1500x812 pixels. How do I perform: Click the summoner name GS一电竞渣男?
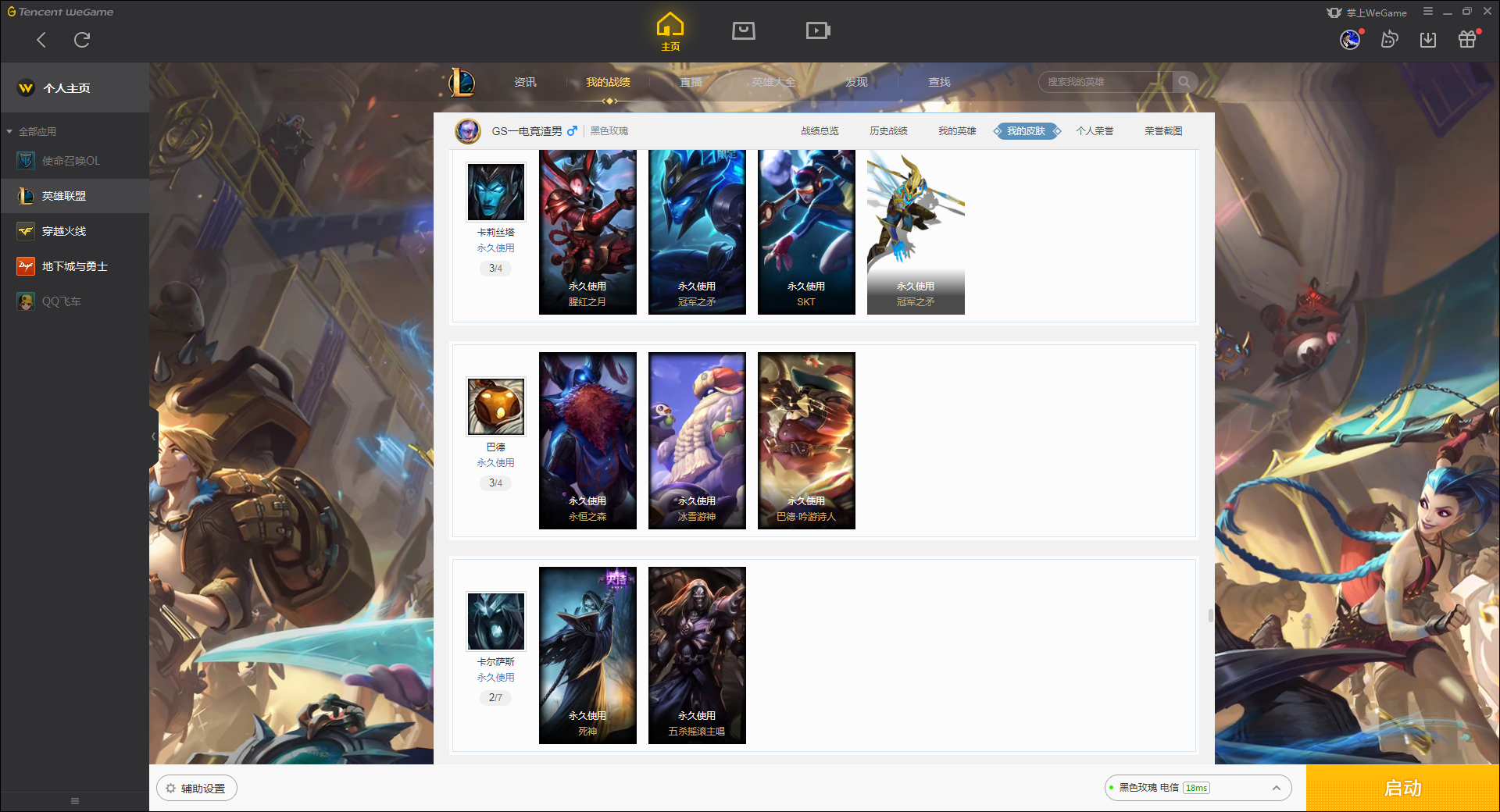[x=527, y=131]
